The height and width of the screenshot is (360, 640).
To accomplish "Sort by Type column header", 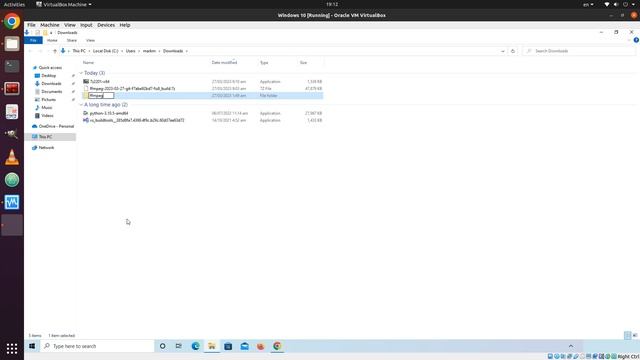I will click(264, 62).
